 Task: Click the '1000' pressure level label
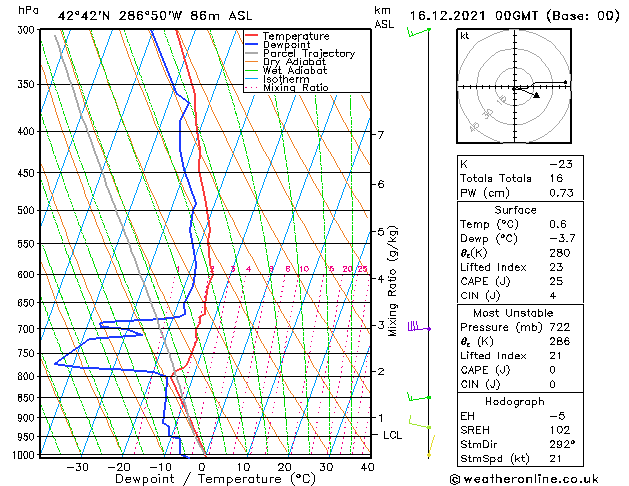click(24, 455)
